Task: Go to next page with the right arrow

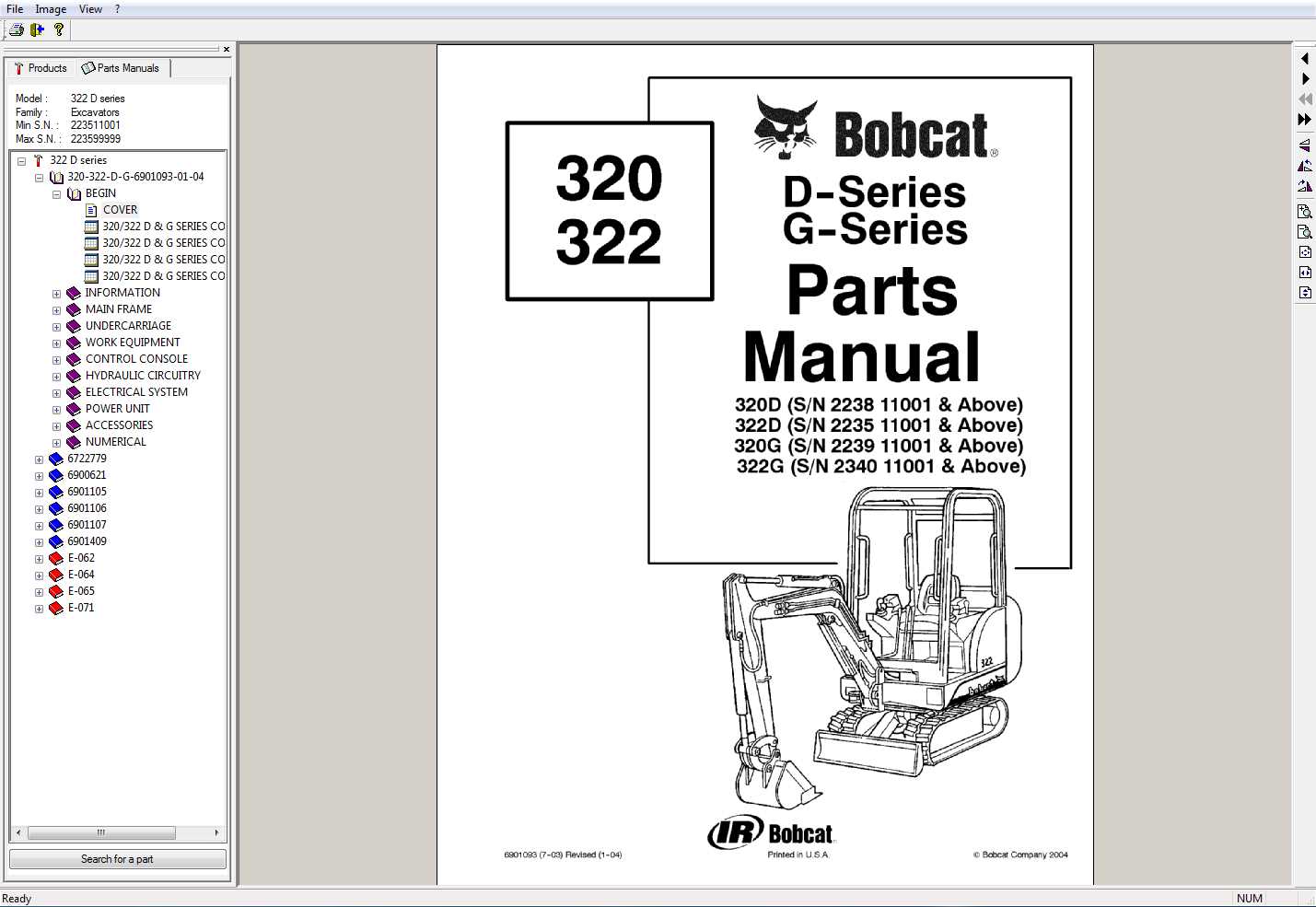Action: click(1305, 79)
